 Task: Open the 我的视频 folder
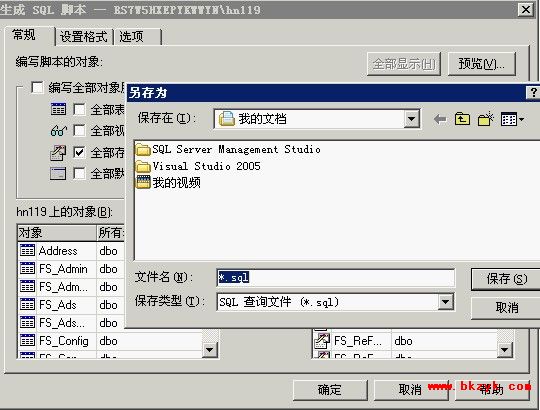coord(168,182)
